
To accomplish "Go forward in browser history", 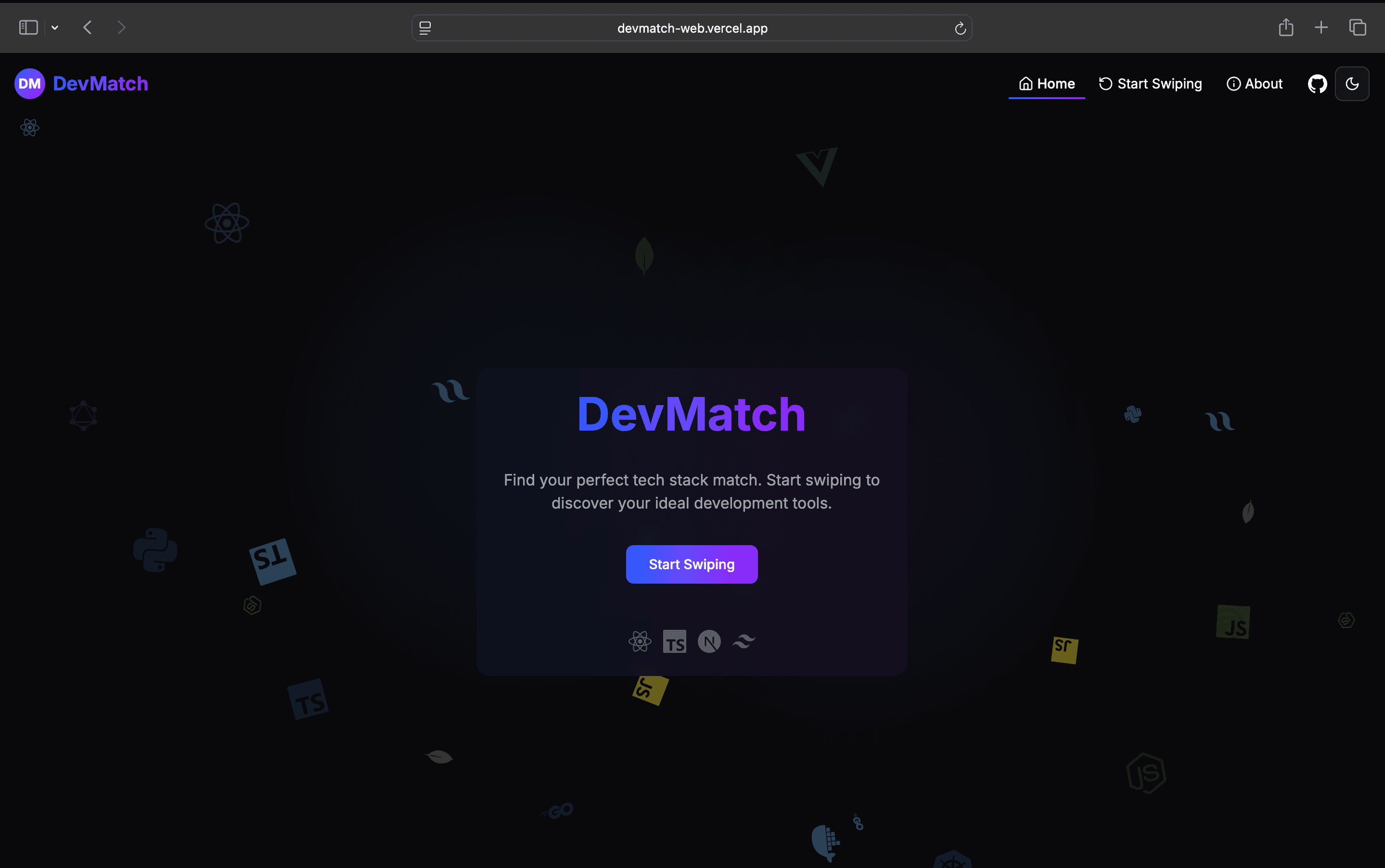I will click(x=121, y=27).
